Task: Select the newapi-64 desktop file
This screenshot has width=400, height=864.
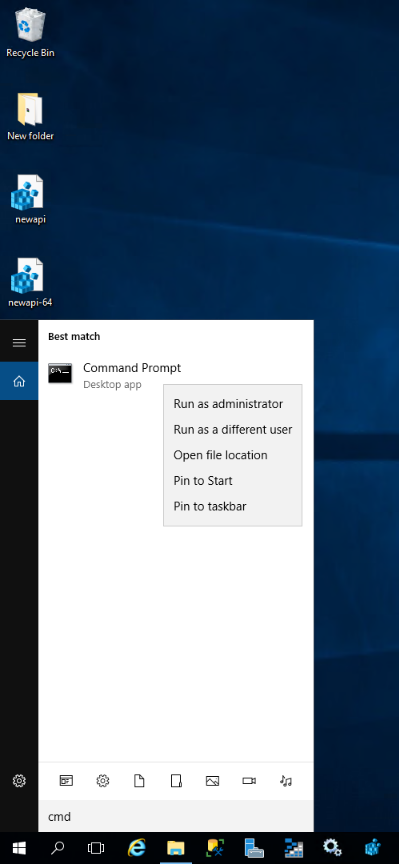Action: 30,283
